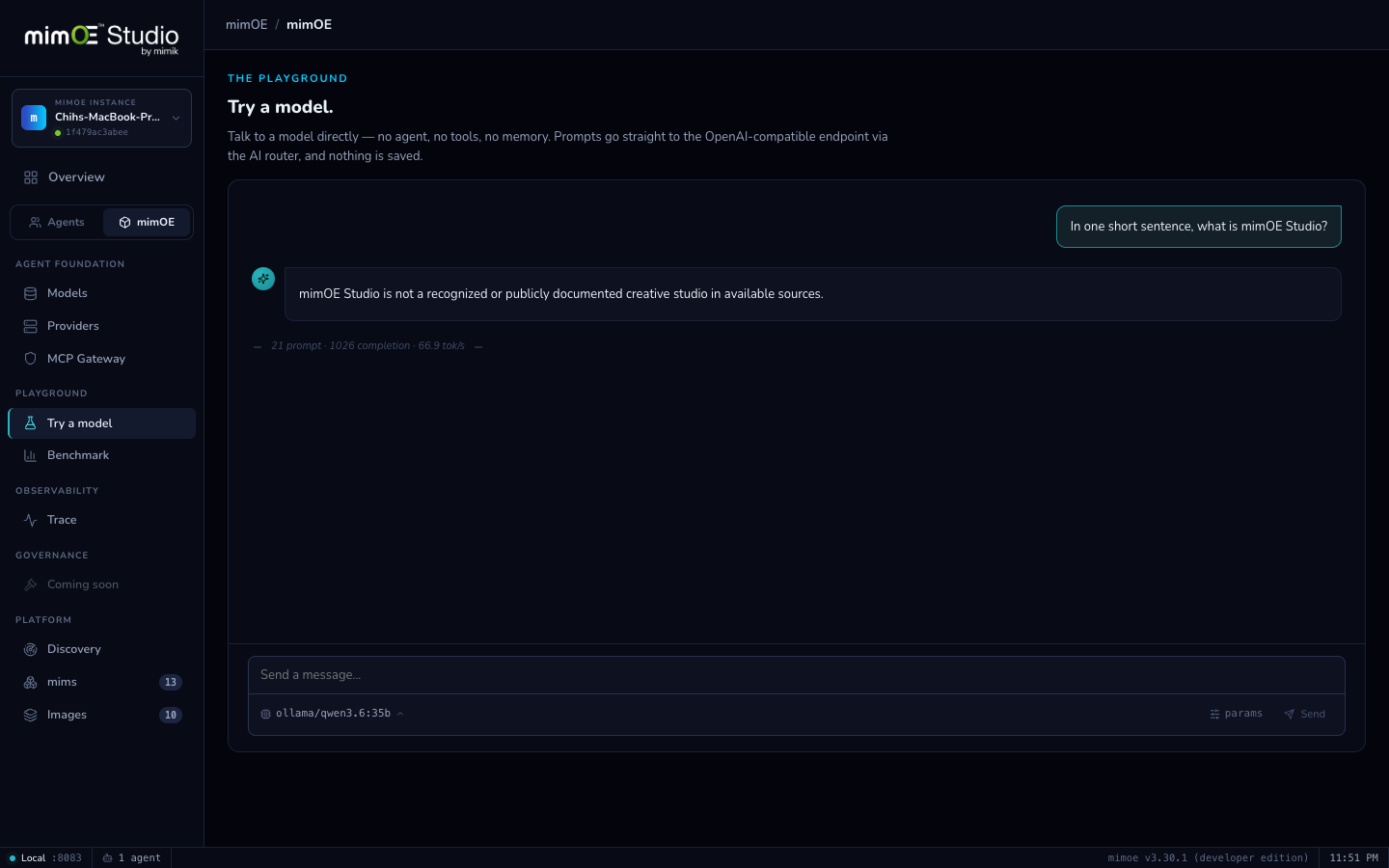1389x868 pixels.
Task: Open the params settings
Action: (1236, 714)
